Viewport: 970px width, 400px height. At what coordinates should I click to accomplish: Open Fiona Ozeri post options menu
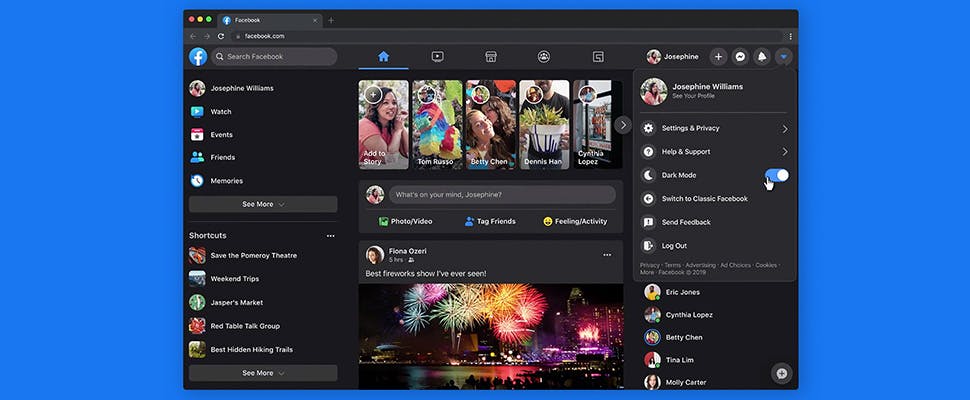607,255
